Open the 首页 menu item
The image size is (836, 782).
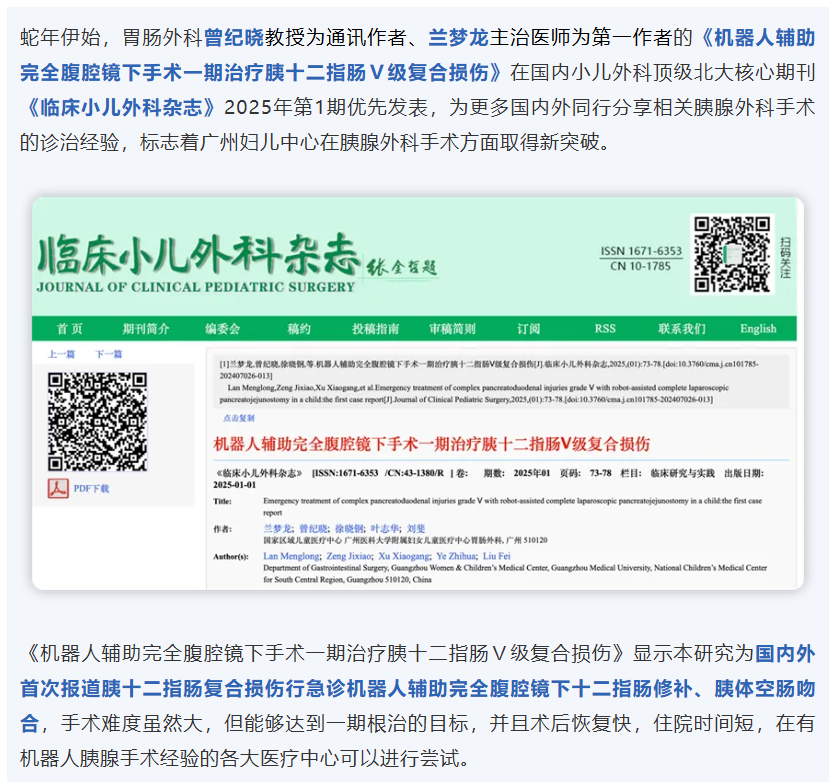point(69,329)
